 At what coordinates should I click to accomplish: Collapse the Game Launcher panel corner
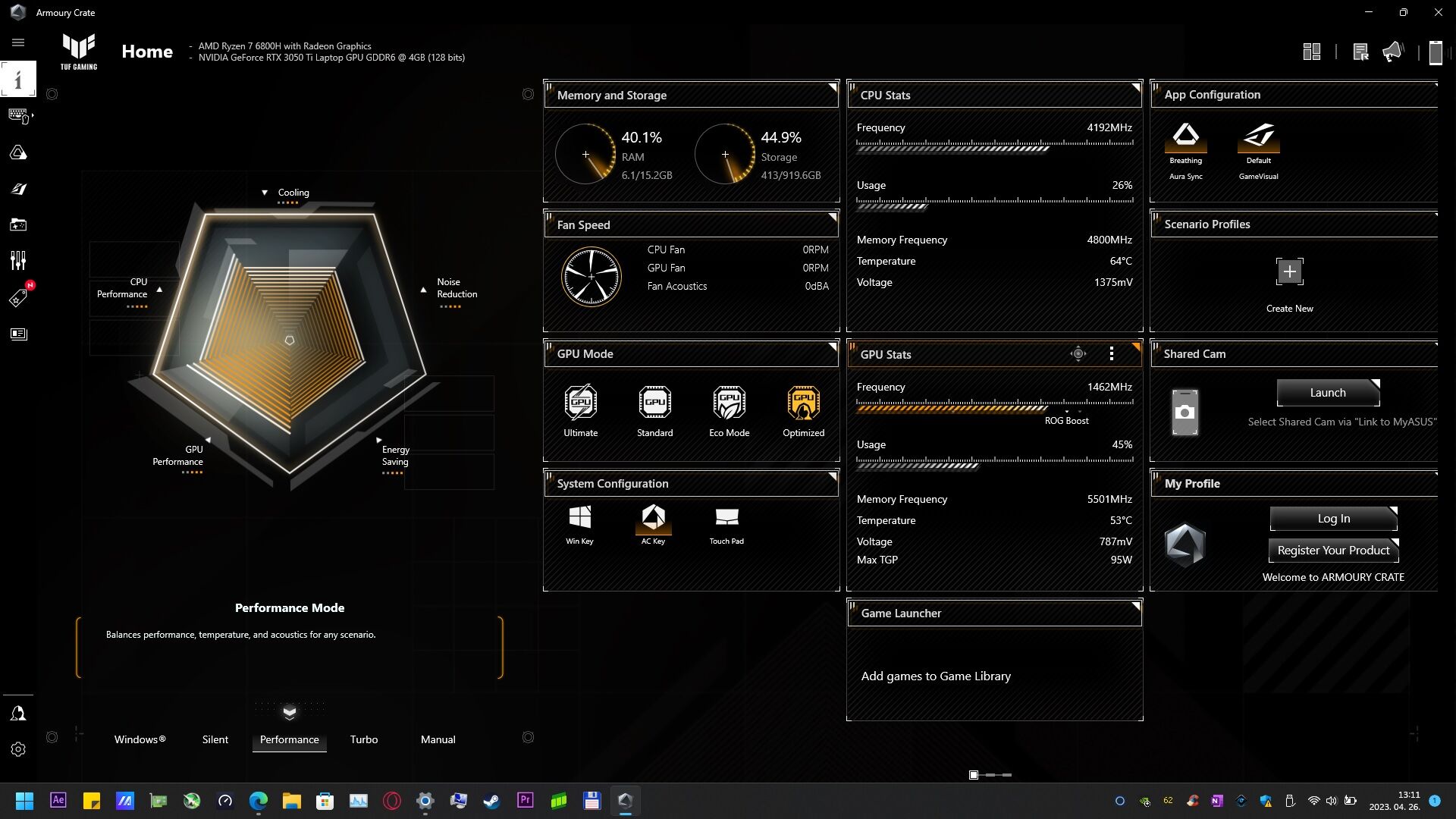(1135, 606)
